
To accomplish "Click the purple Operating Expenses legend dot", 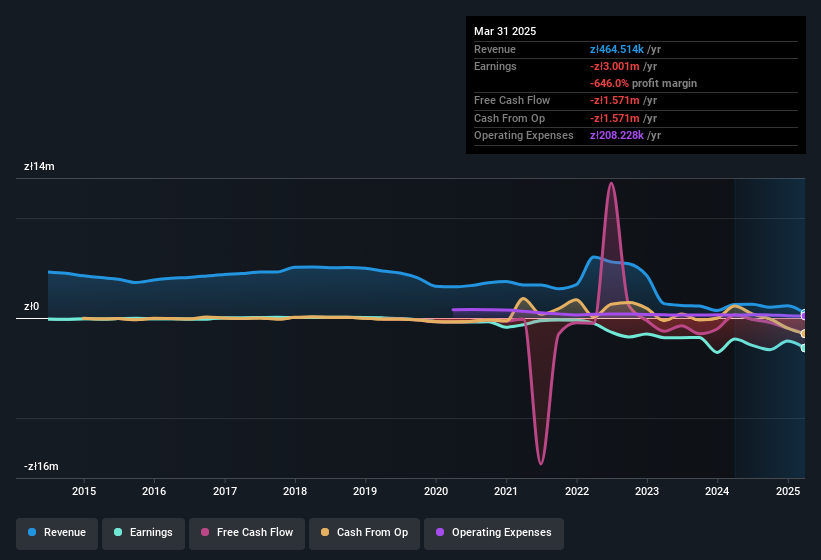I will pyautogui.click(x=440, y=532).
